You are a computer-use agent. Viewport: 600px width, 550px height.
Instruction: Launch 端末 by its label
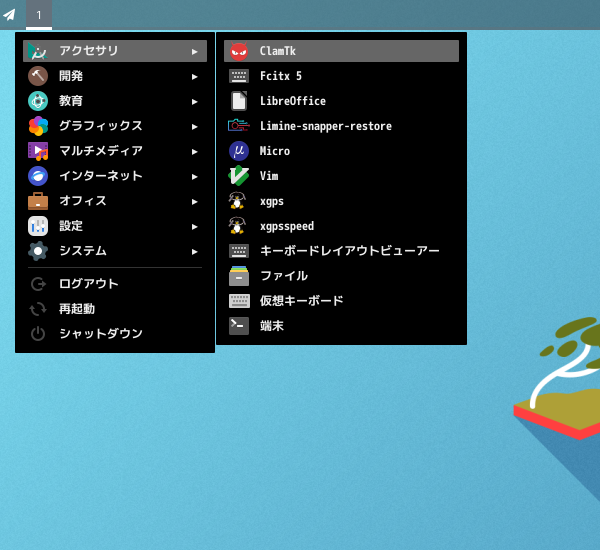pos(272,326)
